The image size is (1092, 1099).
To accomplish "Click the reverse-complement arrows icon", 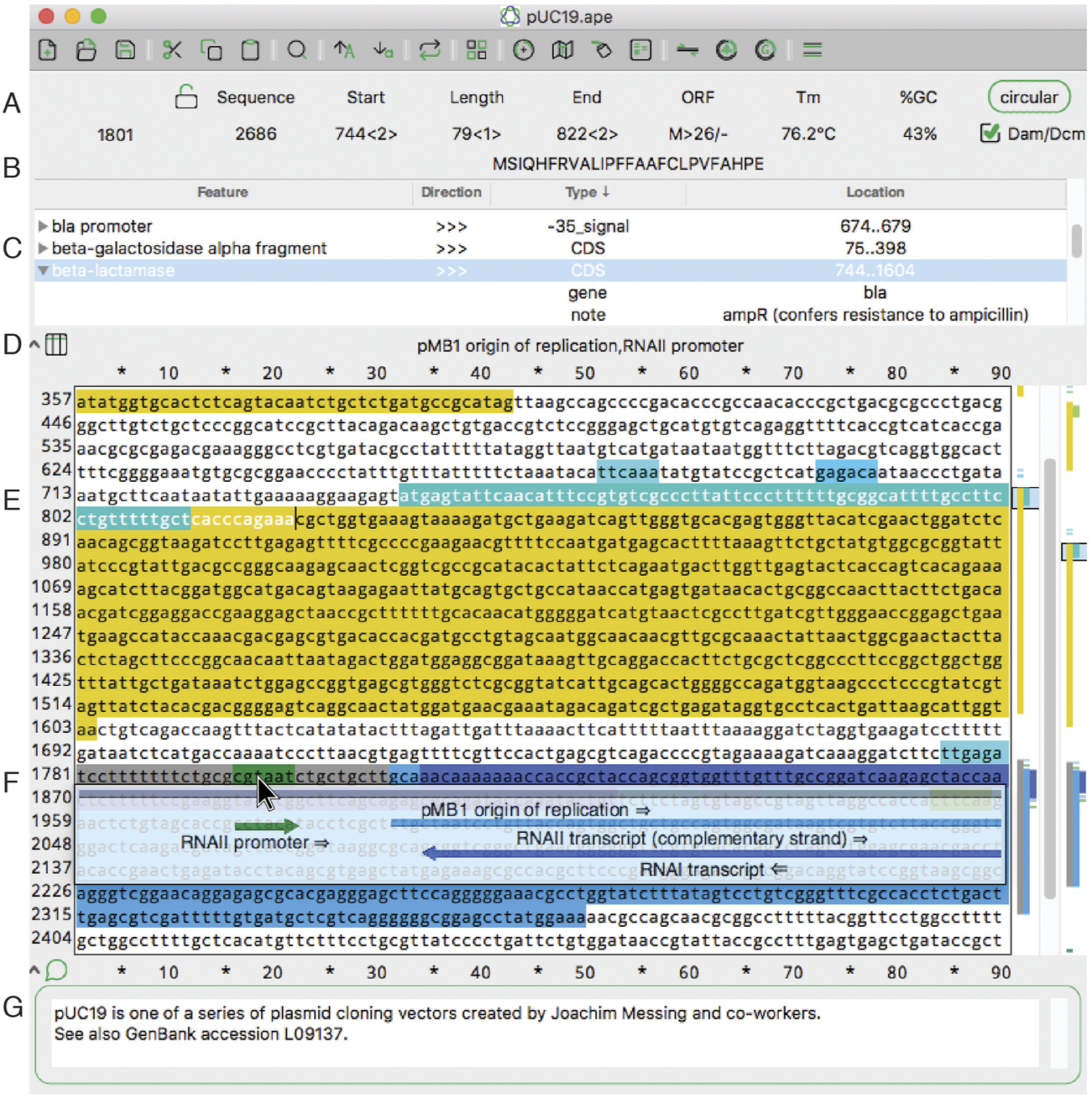I will (x=430, y=50).
